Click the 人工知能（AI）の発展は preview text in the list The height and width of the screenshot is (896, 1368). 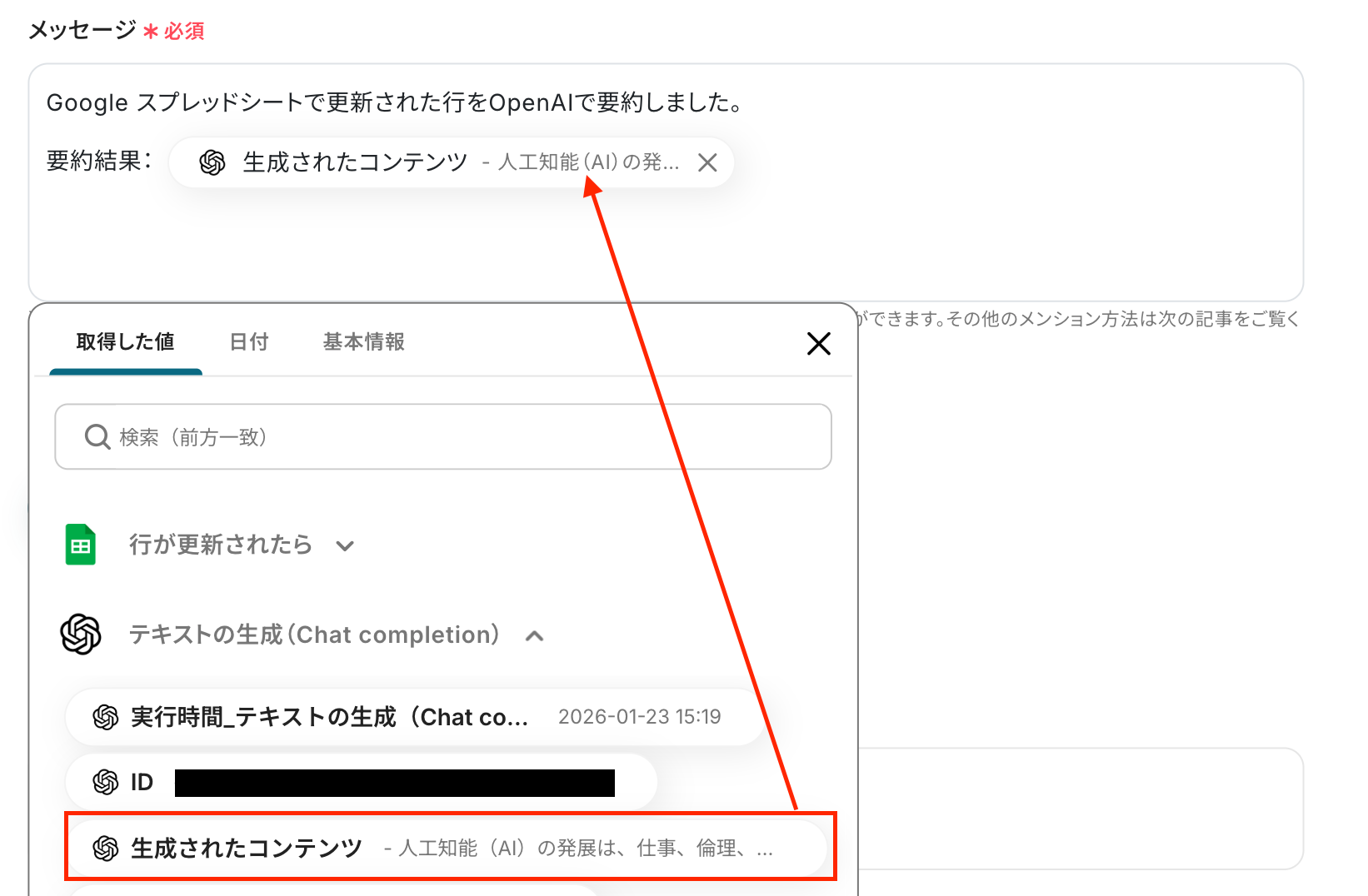click(579, 849)
